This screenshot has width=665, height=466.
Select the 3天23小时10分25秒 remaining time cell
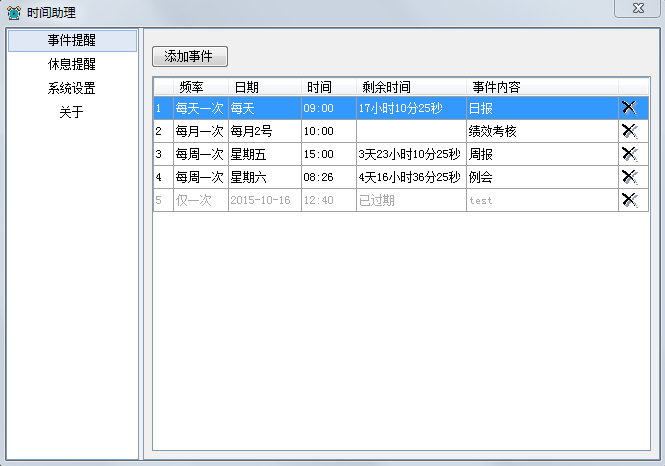pos(411,154)
